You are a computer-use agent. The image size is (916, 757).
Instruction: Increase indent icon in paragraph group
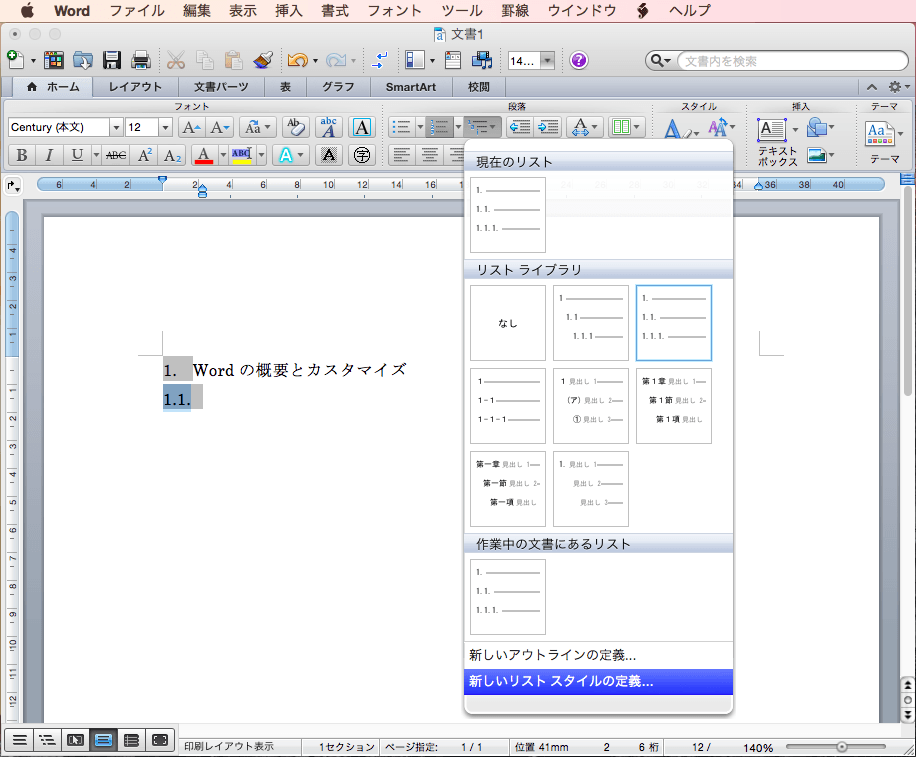tap(548, 127)
